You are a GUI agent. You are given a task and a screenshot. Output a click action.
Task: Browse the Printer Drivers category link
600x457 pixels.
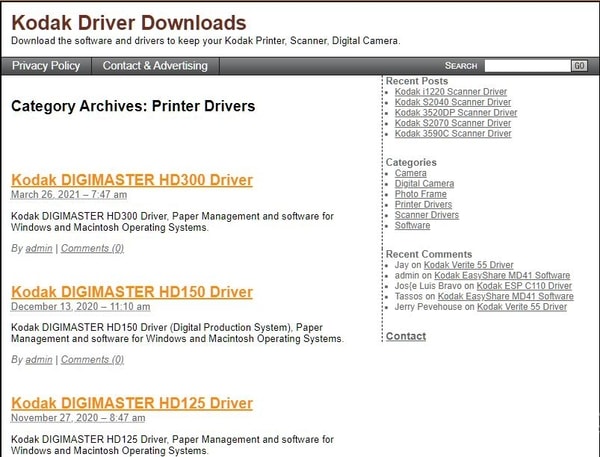(423, 204)
